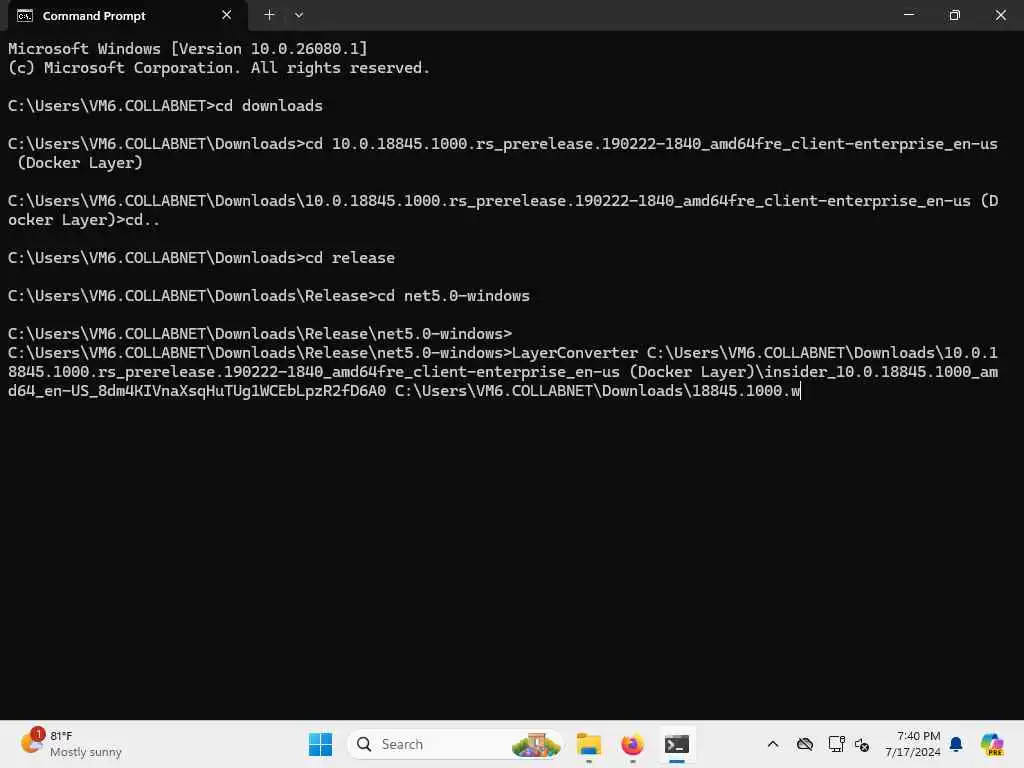Open the clock showing 7:40 PM
Image resolution: width=1024 pixels, height=768 pixels.
pos(913,744)
